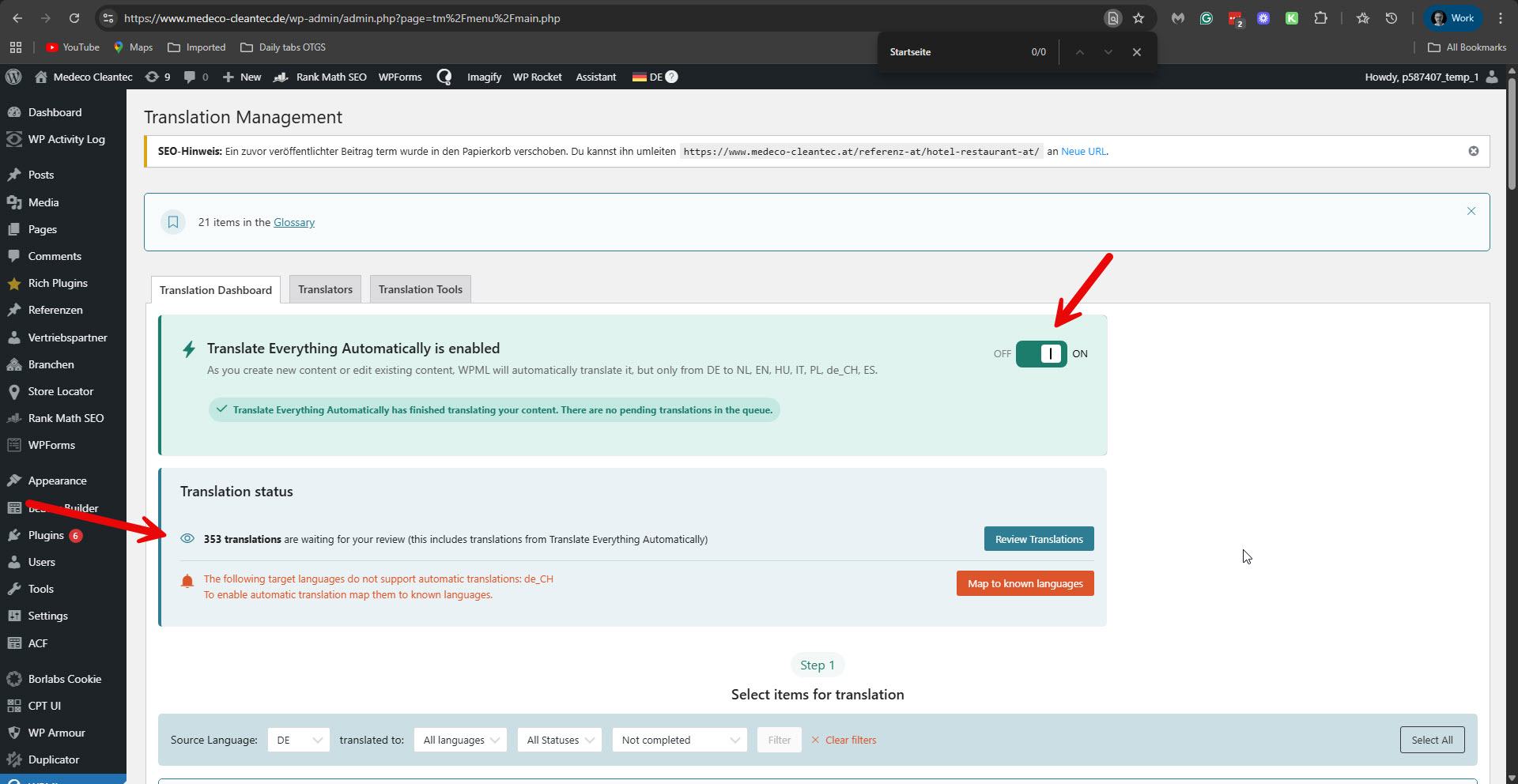Click Rich Plugins star icon
The height and width of the screenshot is (784, 1518).
pos(14,283)
